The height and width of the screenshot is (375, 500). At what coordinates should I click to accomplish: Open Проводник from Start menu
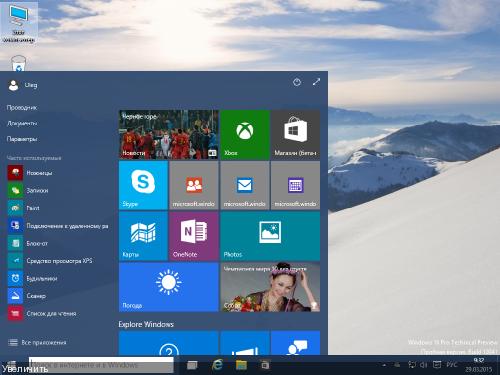pyautogui.click(x=22, y=107)
